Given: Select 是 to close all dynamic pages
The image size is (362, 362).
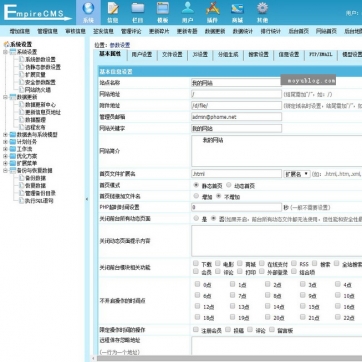Looking at the screenshot, I should [196, 218].
